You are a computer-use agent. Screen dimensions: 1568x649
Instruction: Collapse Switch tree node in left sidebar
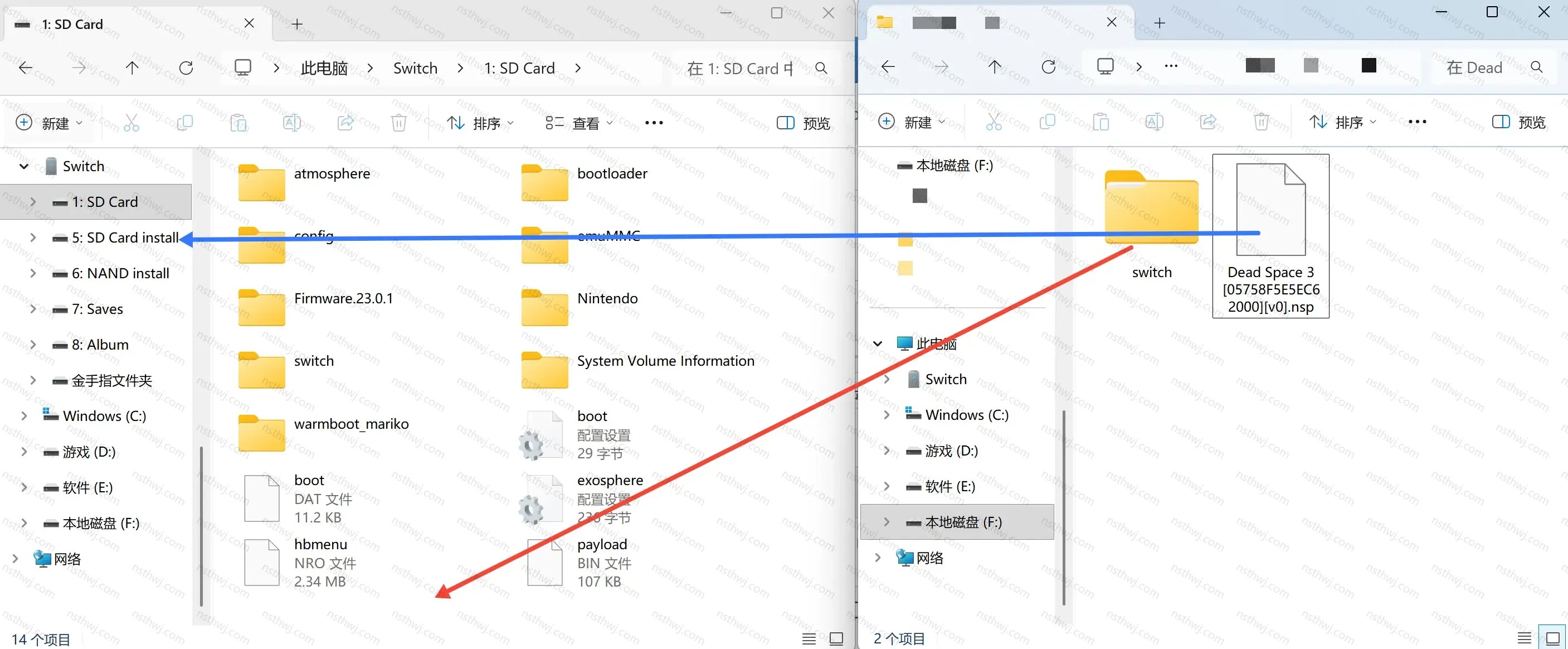tap(24, 166)
